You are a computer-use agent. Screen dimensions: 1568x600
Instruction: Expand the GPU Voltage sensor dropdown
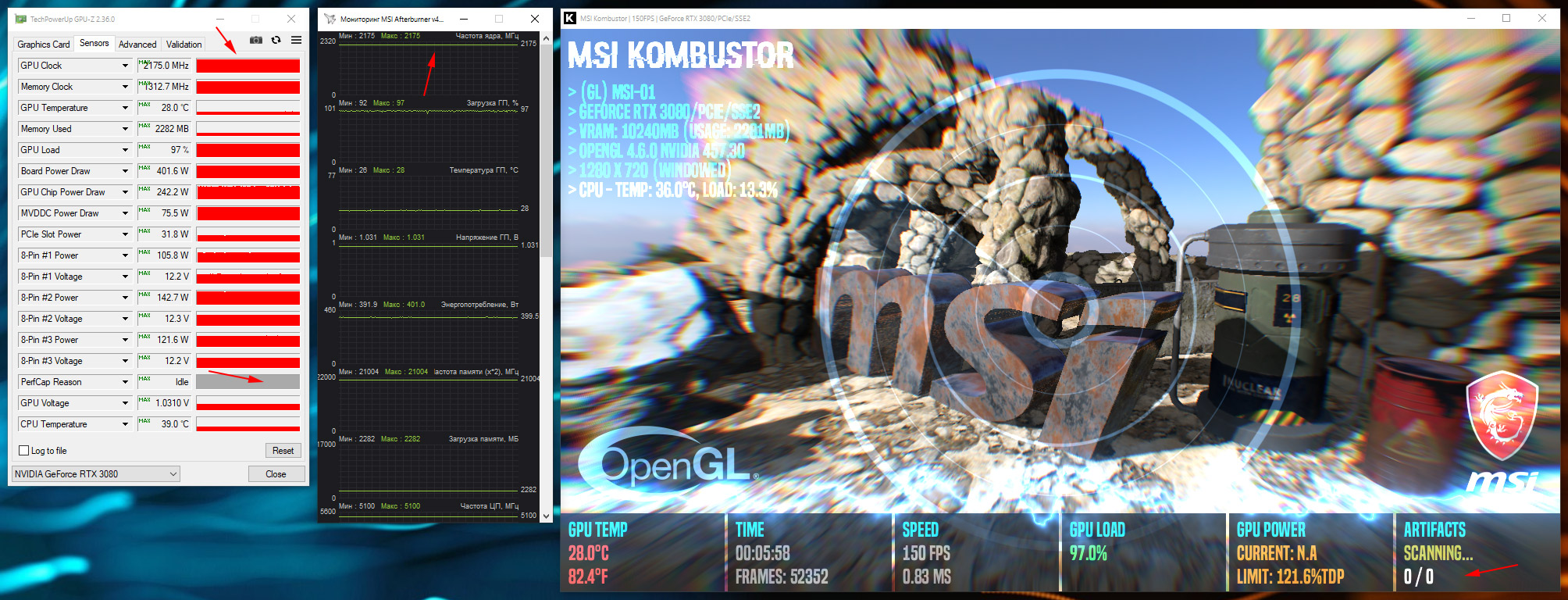pyautogui.click(x=125, y=403)
